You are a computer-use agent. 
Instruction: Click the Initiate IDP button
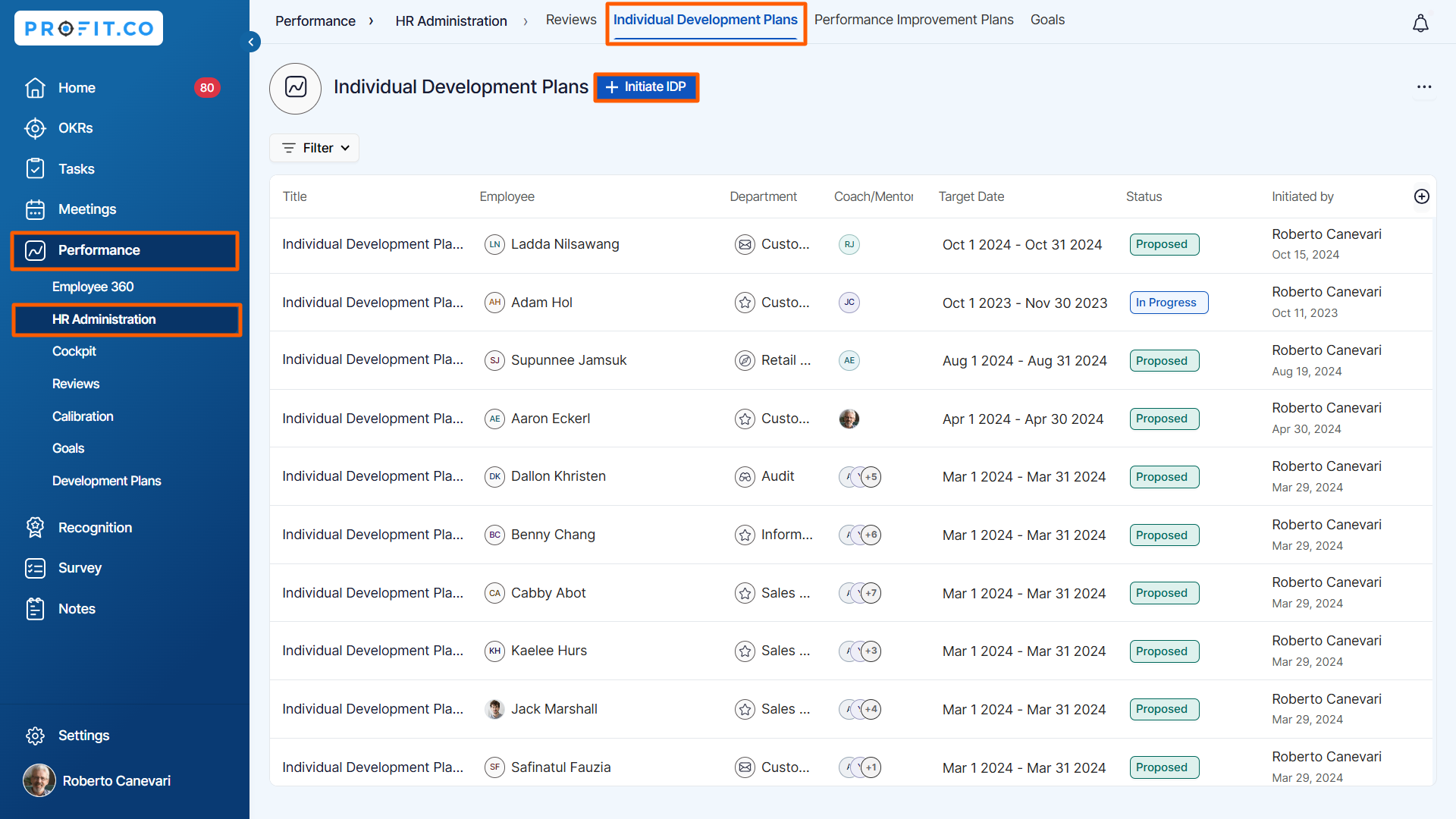coord(646,87)
